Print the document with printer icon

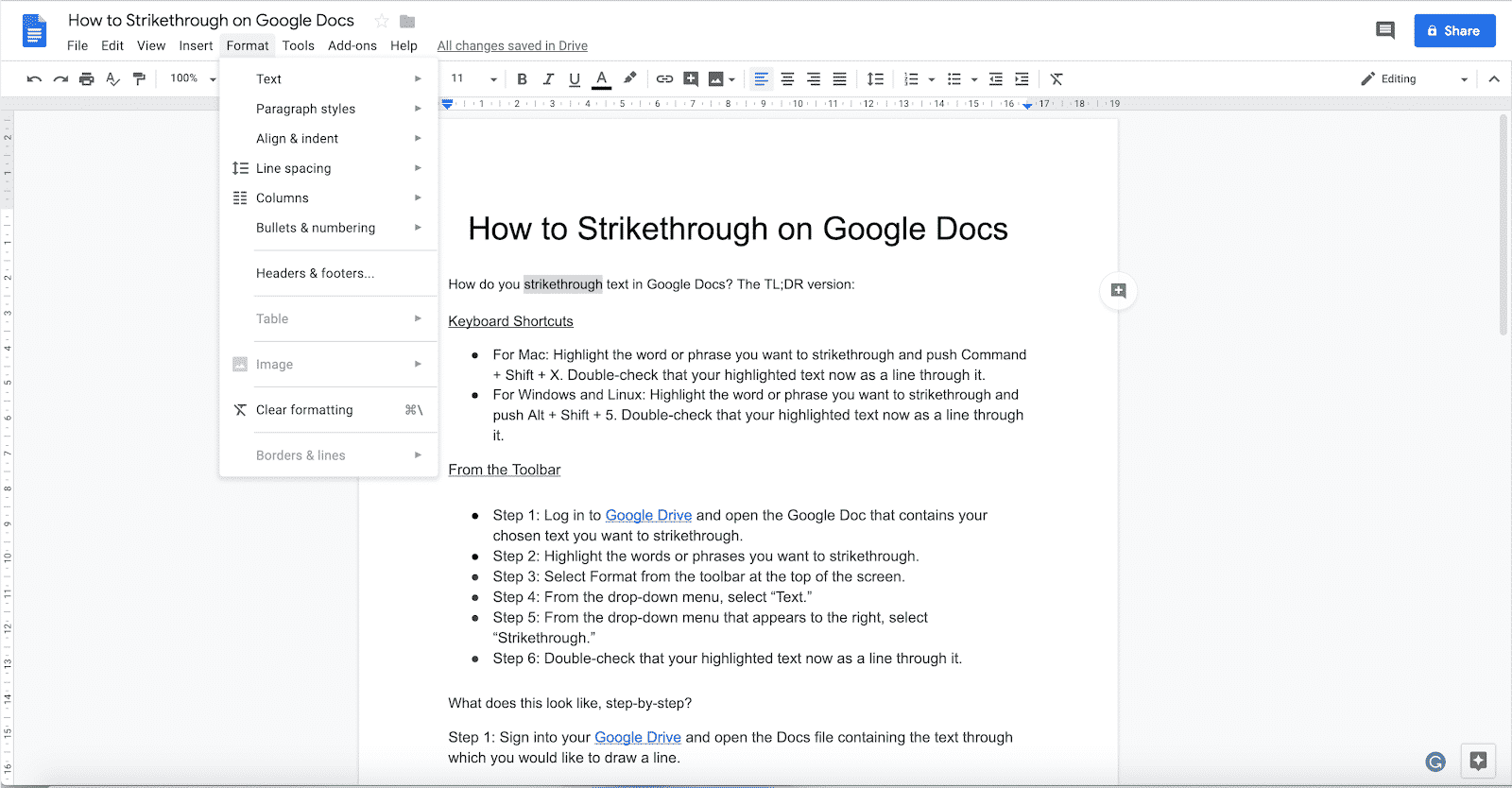(87, 79)
